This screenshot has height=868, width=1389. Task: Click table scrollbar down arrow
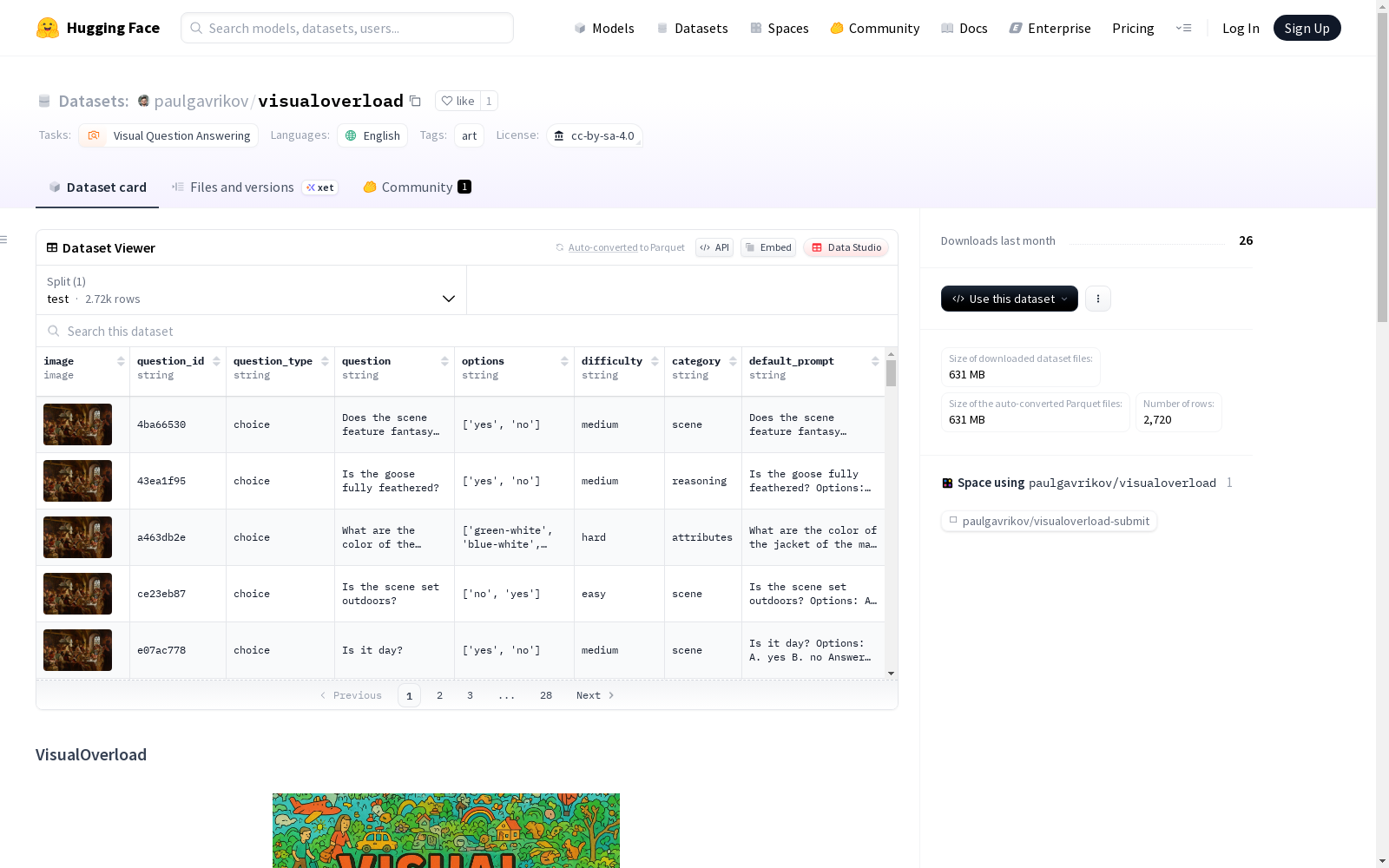point(891,674)
